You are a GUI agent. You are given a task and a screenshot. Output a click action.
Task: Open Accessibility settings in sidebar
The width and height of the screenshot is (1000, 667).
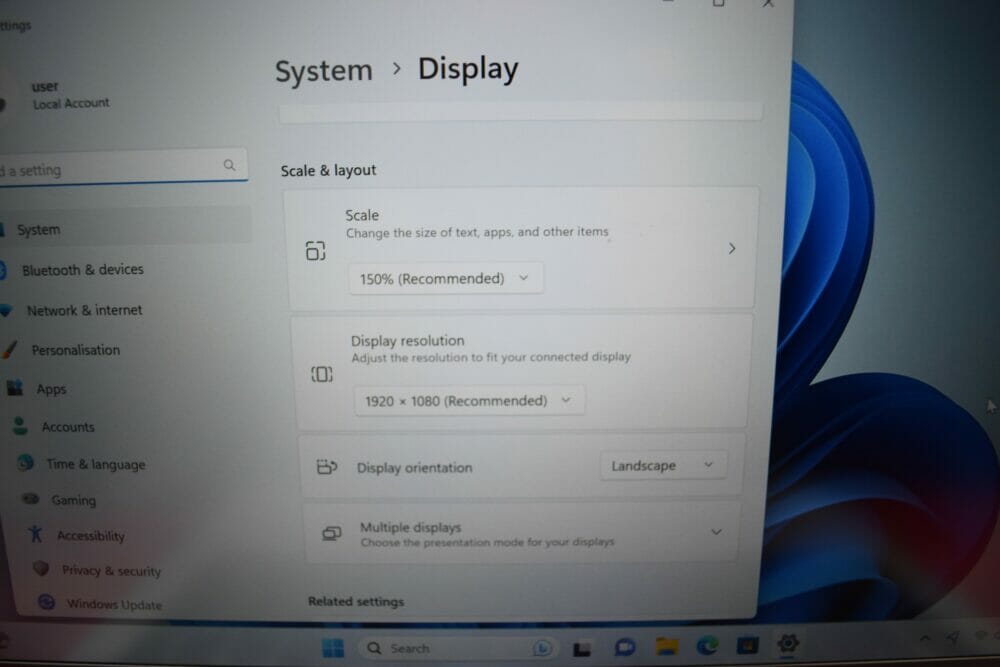(91, 535)
